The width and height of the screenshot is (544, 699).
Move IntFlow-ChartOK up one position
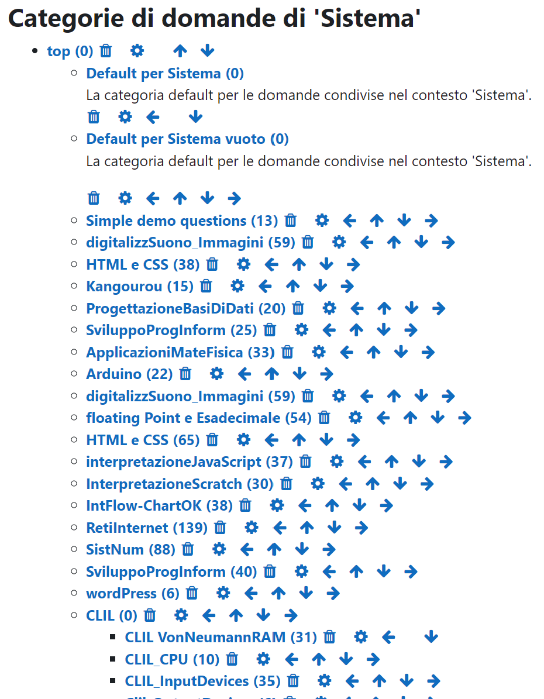tap(332, 506)
